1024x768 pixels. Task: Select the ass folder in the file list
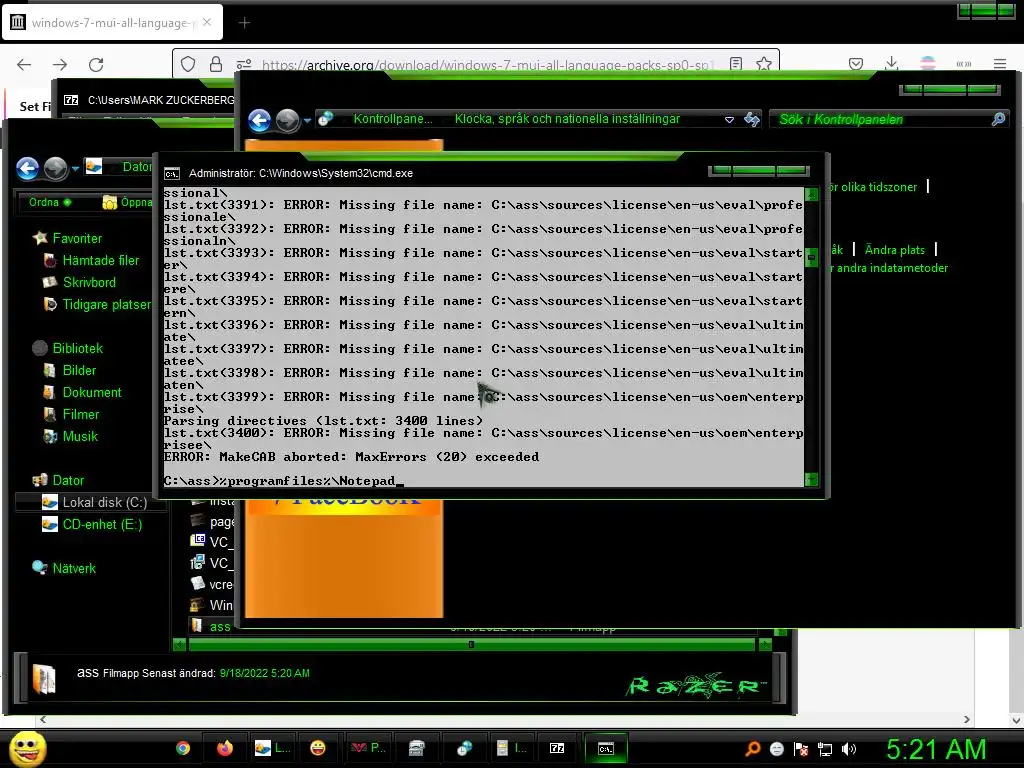tap(219, 626)
